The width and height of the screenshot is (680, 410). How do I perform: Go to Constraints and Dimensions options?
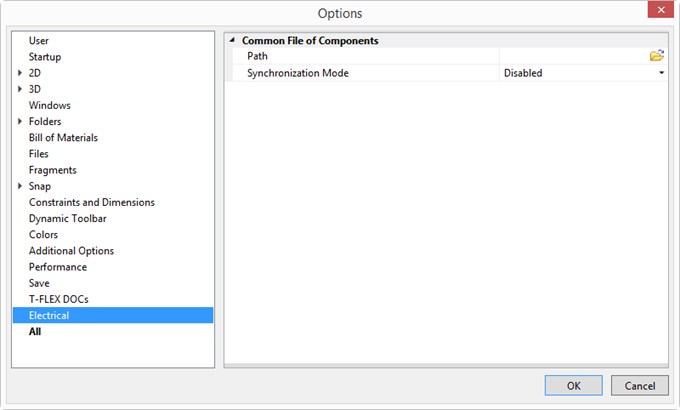click(92, 202)
